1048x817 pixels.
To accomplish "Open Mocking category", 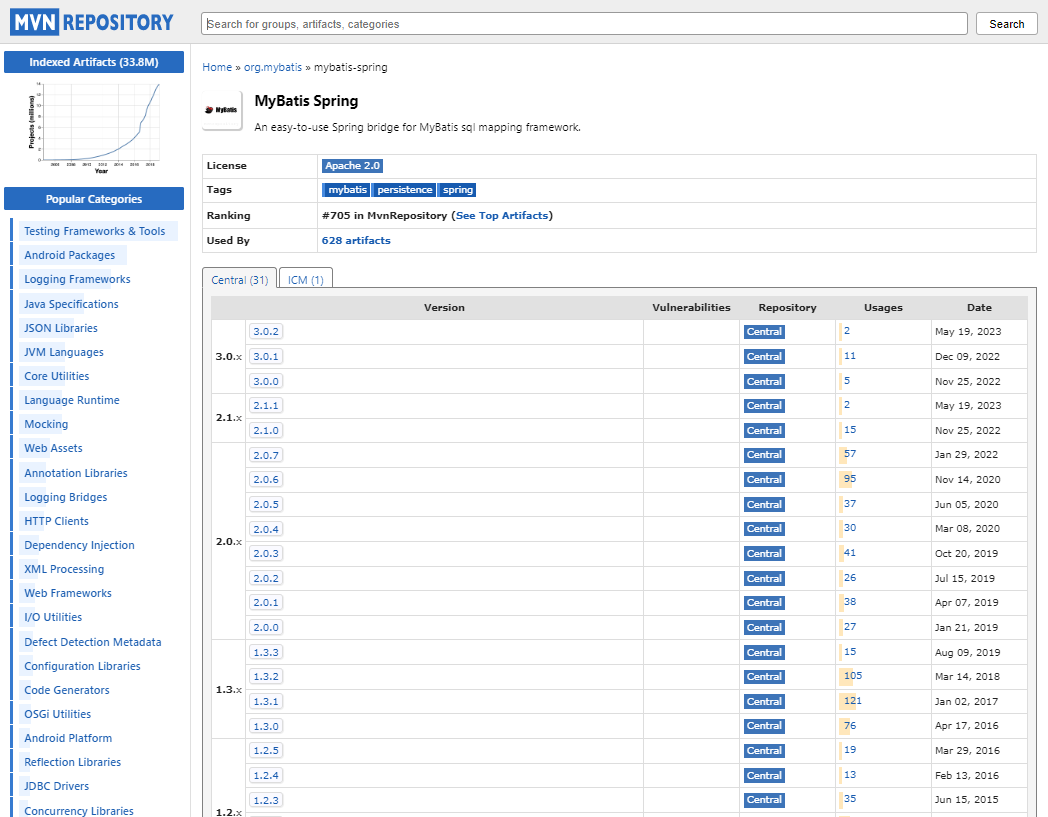I will click(x=46, y=425).
